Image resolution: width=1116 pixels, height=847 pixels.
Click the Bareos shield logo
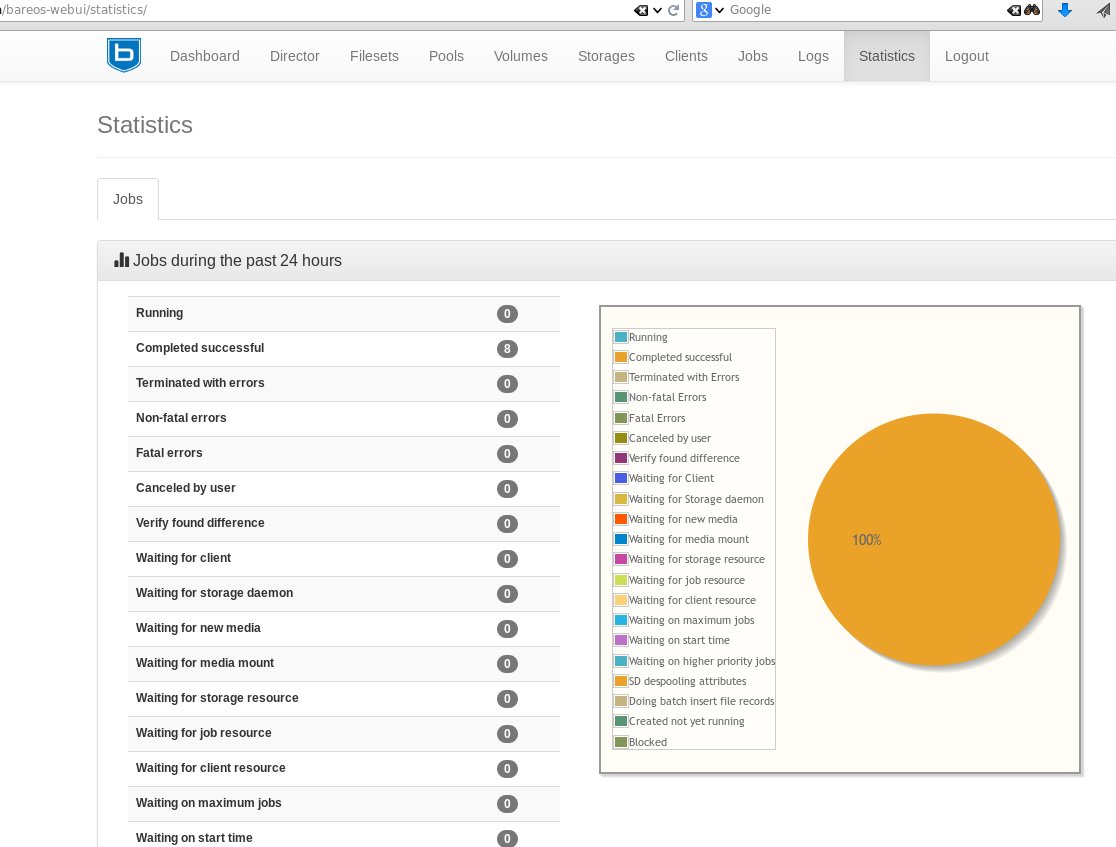coord(124,55)
